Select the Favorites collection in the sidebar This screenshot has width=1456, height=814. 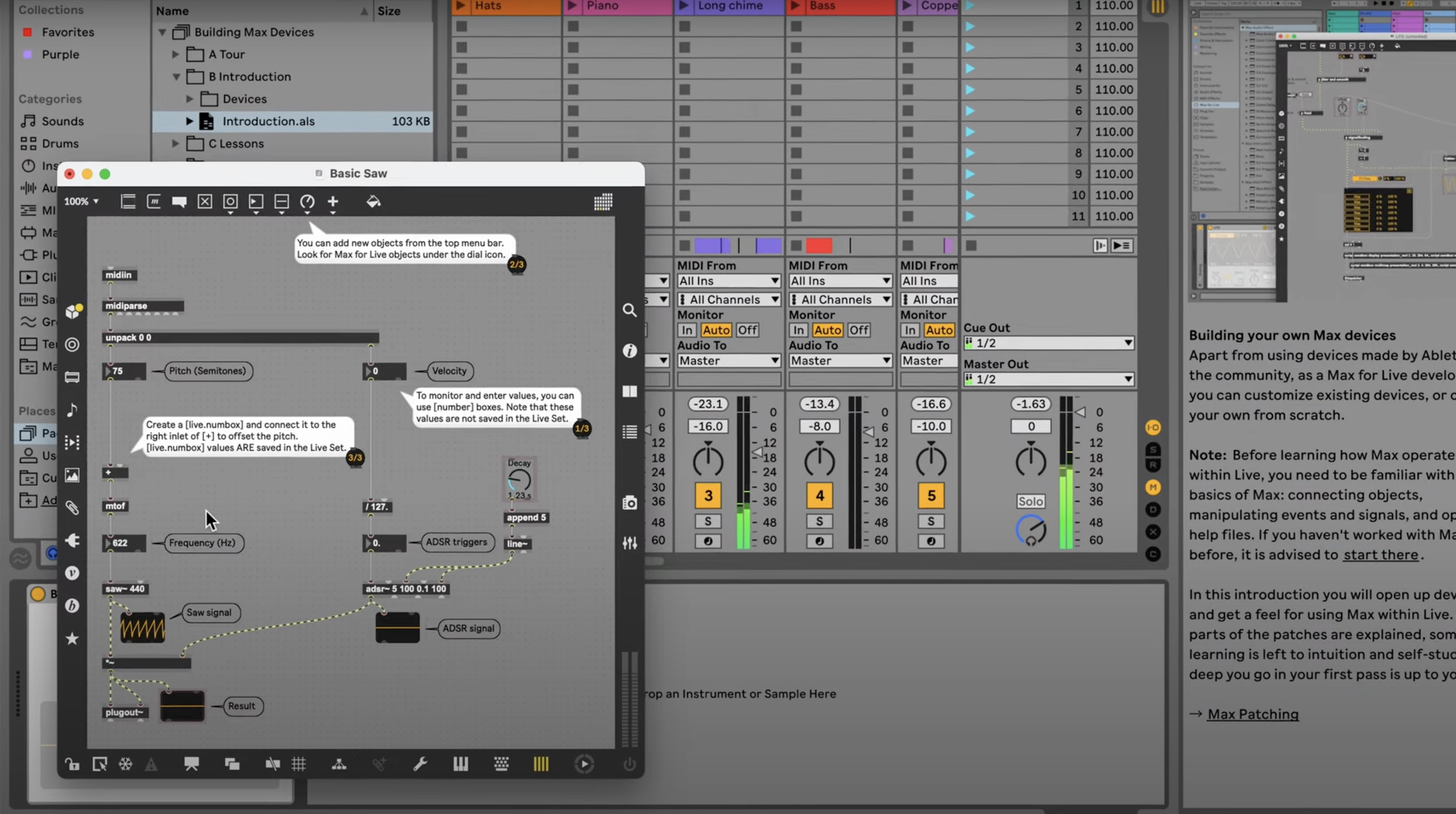coord(68,32)
